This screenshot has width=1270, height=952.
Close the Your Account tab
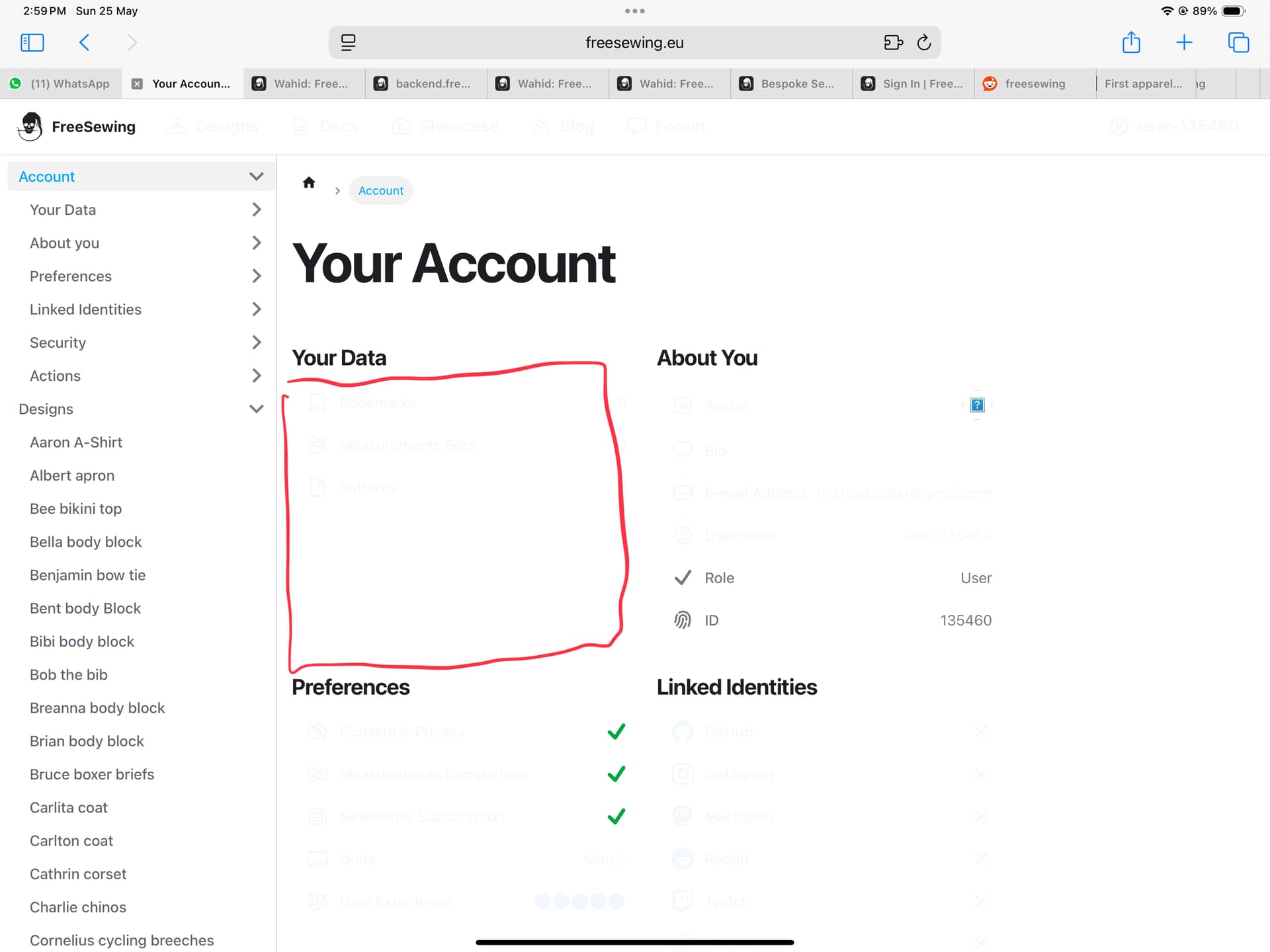tap(137, 84)
